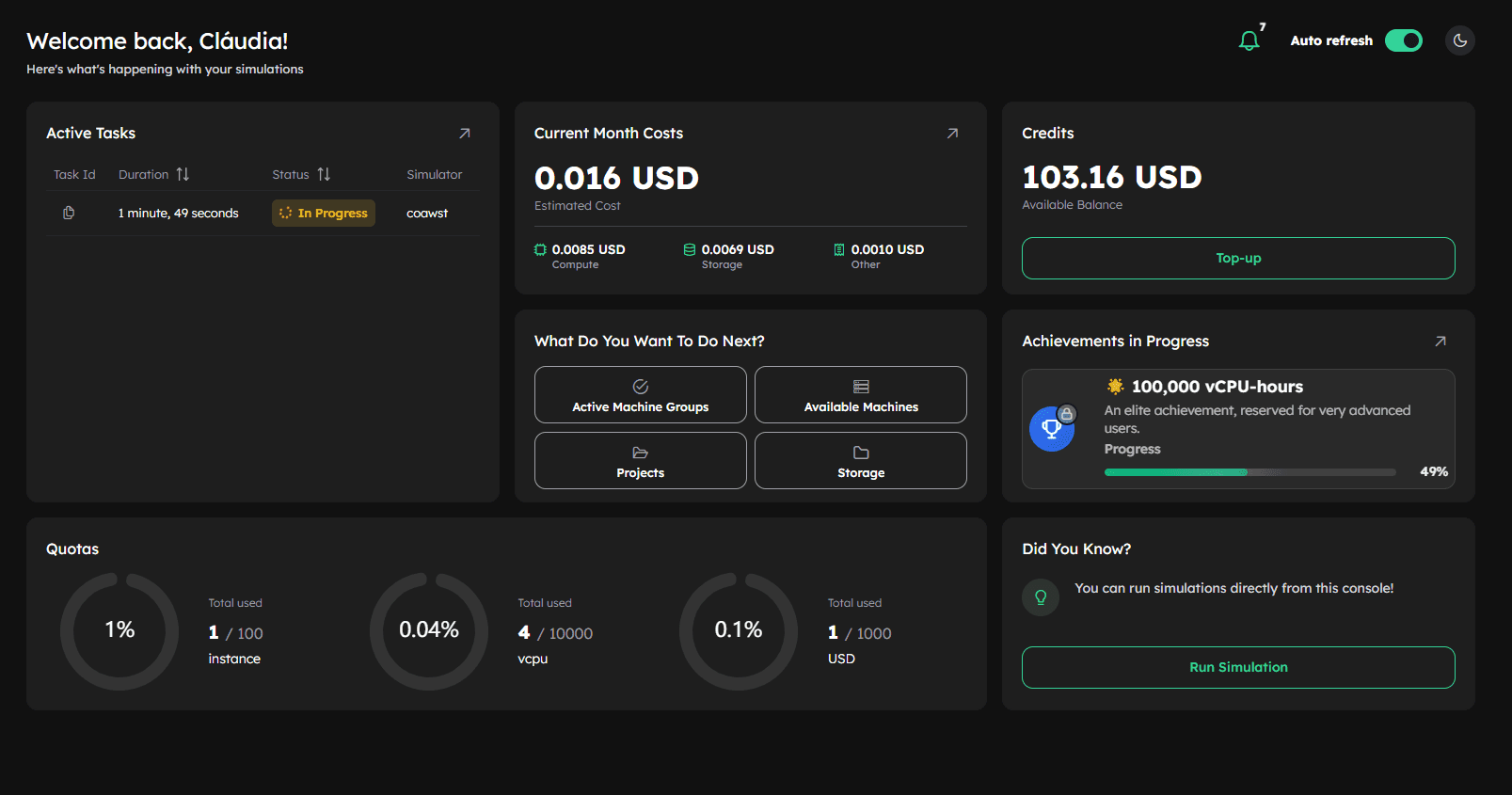Click the 0.0010 USD other value
This screenshot has height=795, width=1512.
coord(887,249)
